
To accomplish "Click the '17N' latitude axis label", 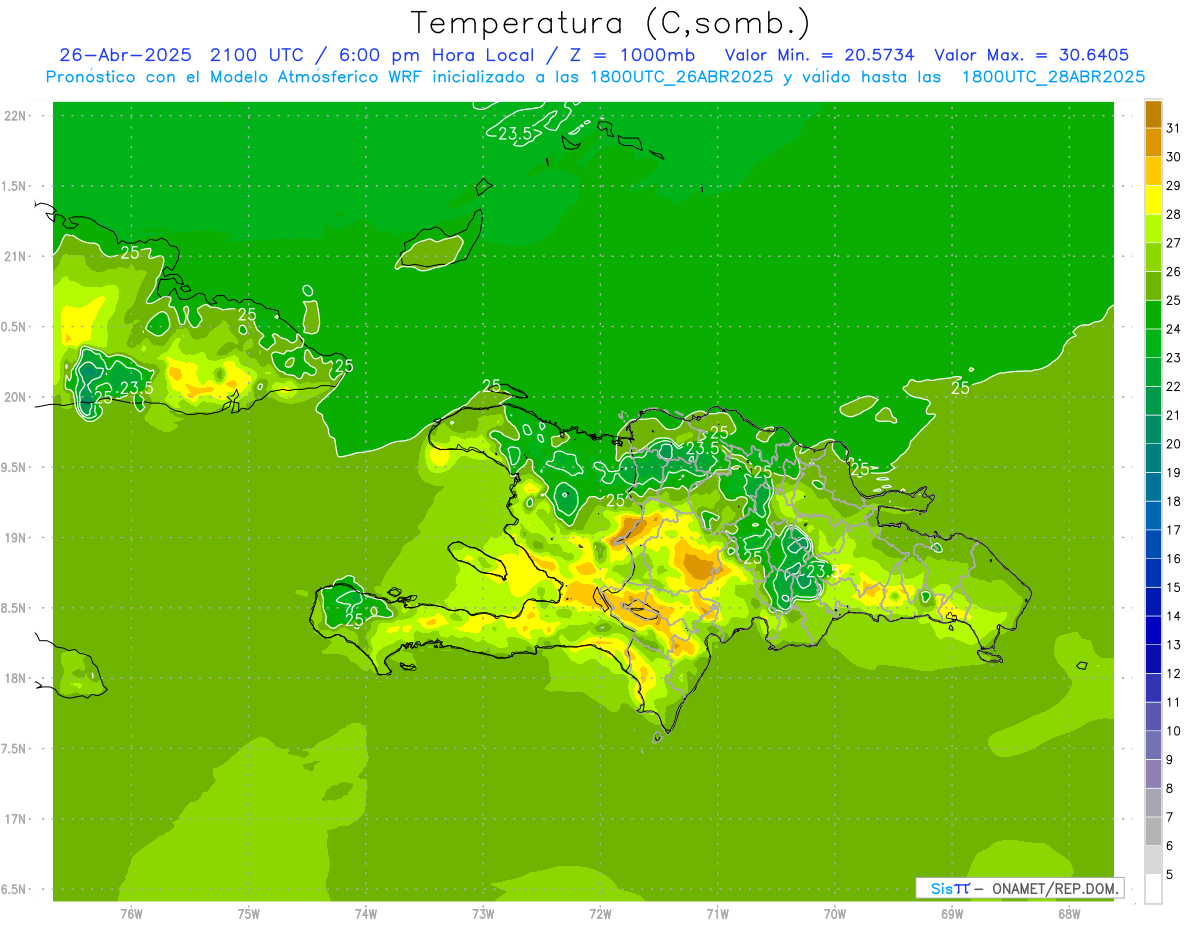I will coord(14,819).
